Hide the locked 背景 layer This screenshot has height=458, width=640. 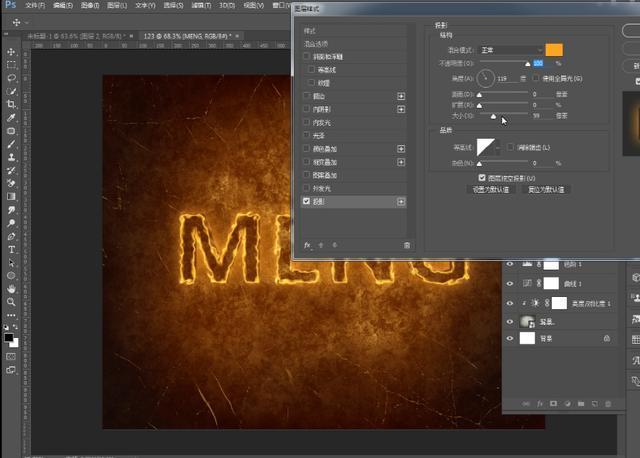[510, 338]
